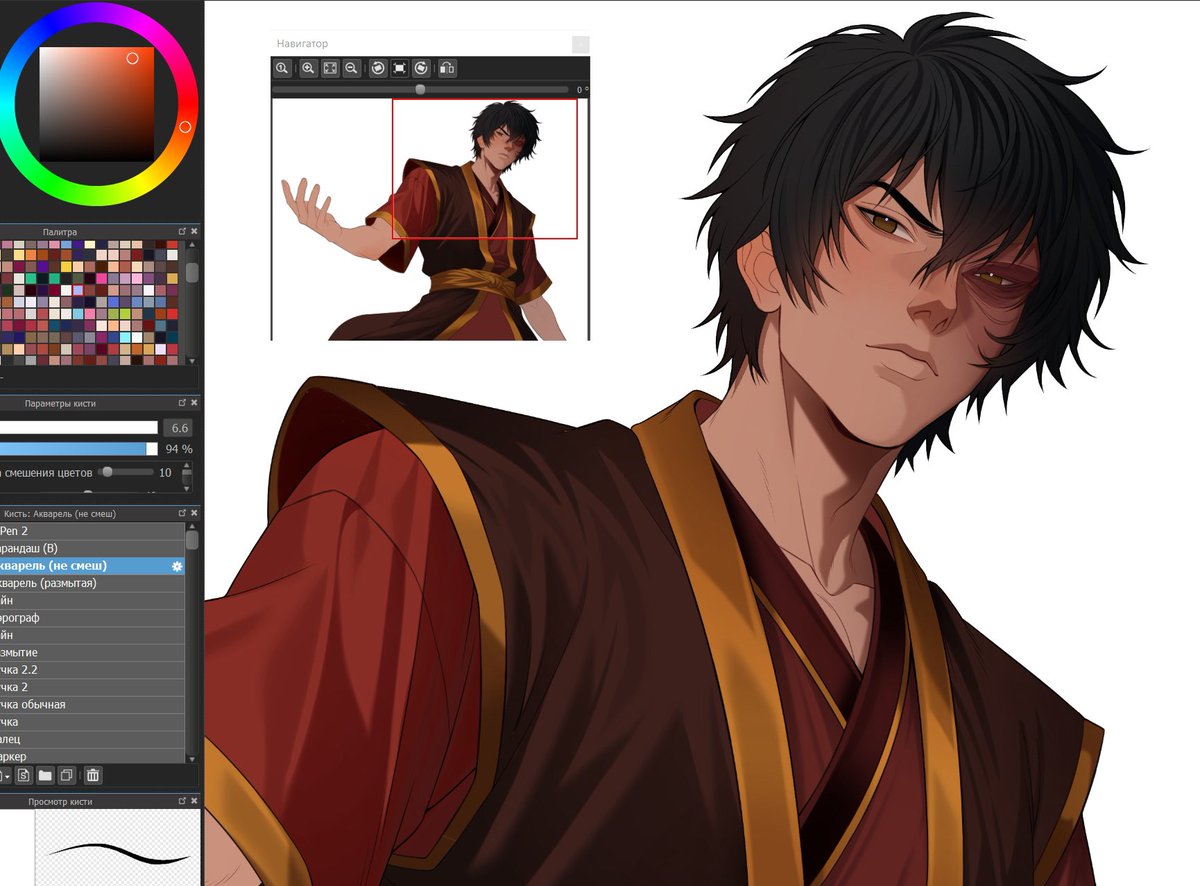The image size is (1200, 886).
Task: Select the Аэрограф brush
Action: (92, 618)
